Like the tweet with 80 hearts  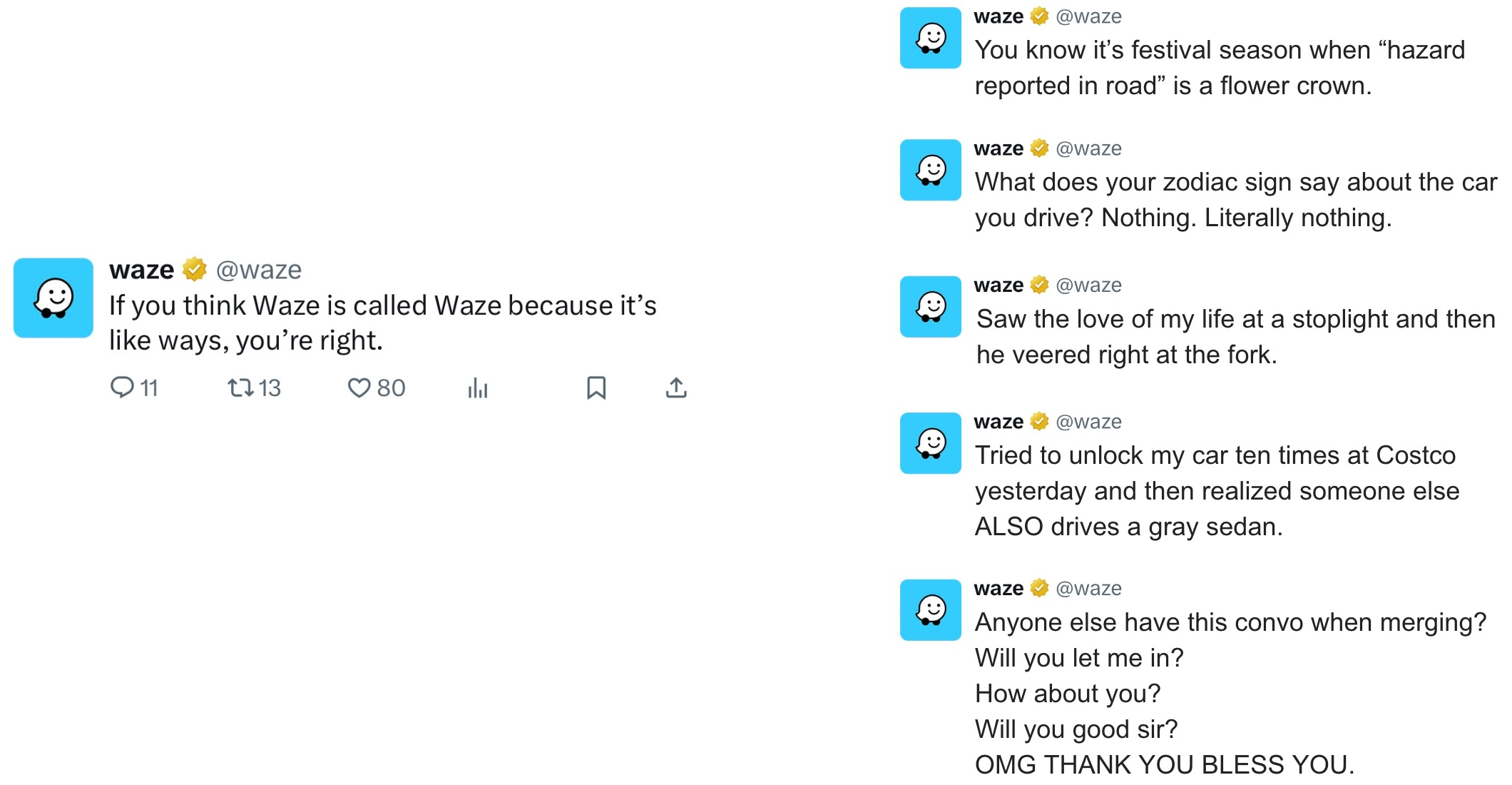(x=359, y=388)
